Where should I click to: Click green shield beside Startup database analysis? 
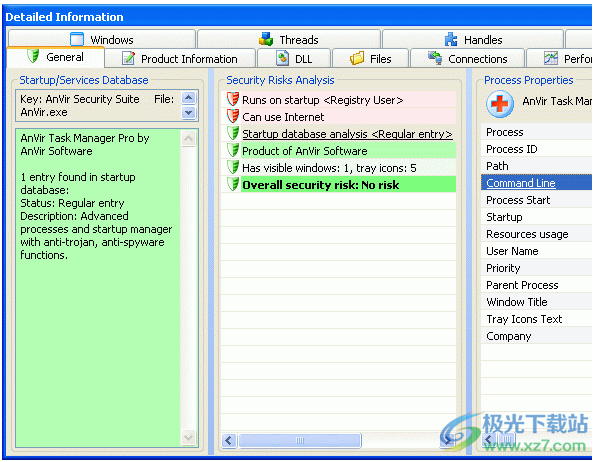pos(233,133)
